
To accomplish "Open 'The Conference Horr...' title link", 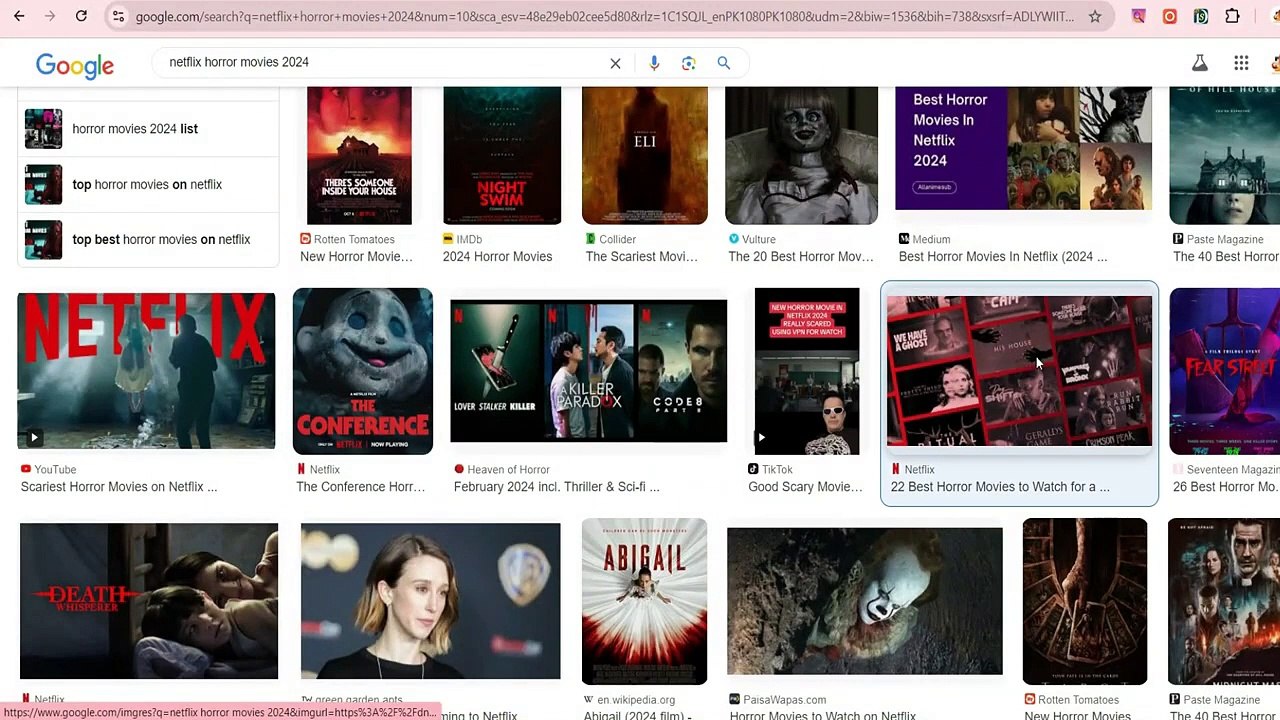I will pos(360,487).
